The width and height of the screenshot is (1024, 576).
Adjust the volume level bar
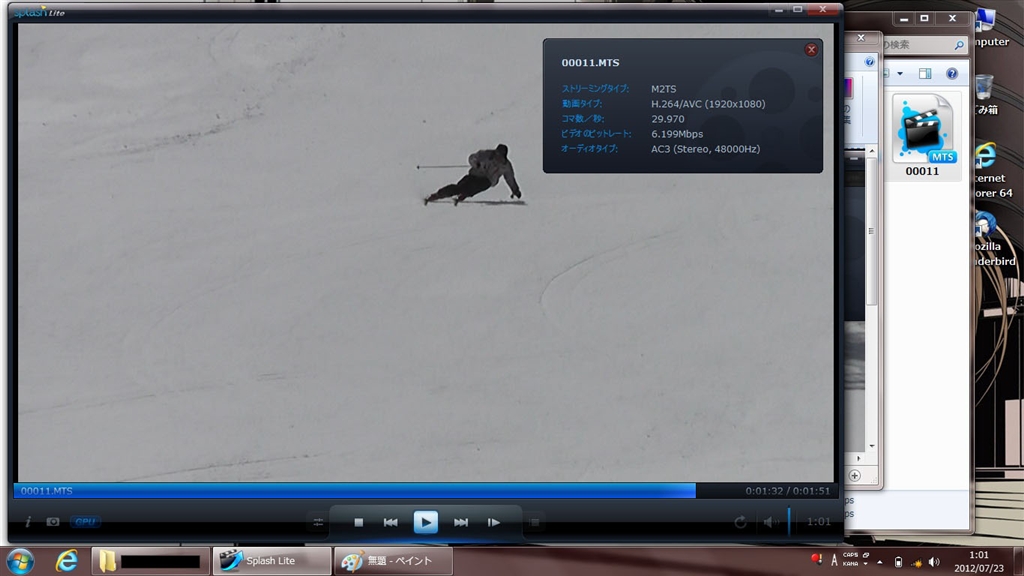pyautogui.click(x=789, y=521)
